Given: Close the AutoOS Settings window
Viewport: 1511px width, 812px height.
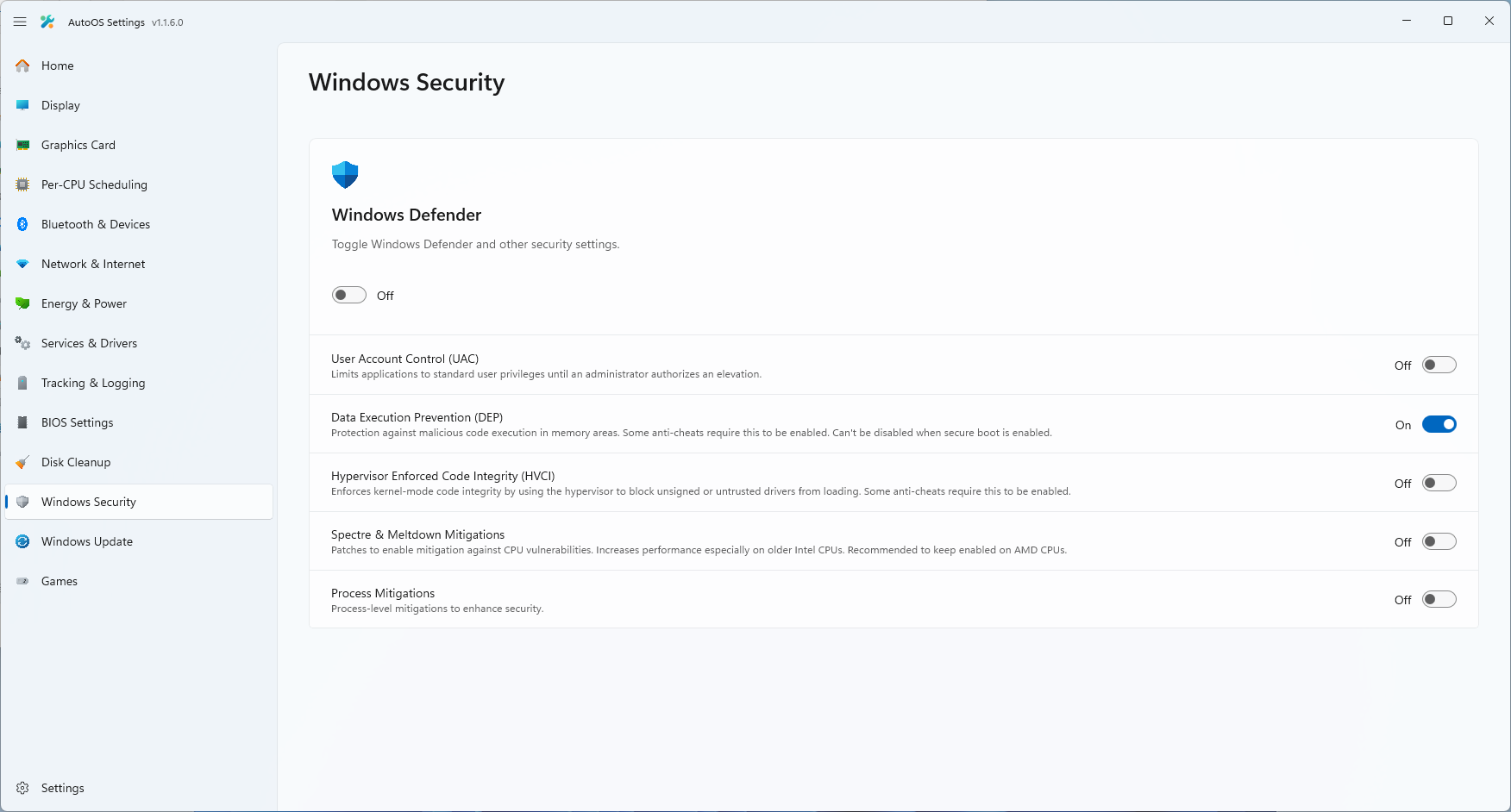Looking at the screenshot, I should (1489, 21).
